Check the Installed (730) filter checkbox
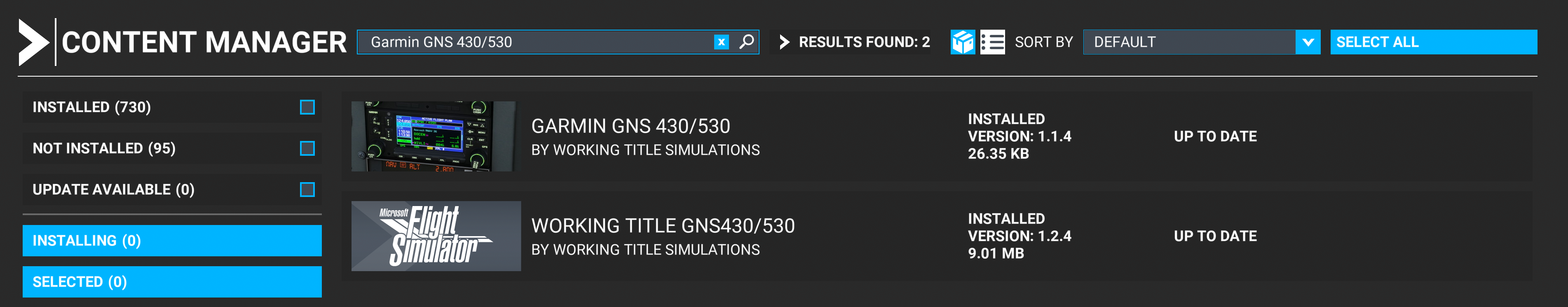This screenshot has width=1568, height=307. (307, 107)
